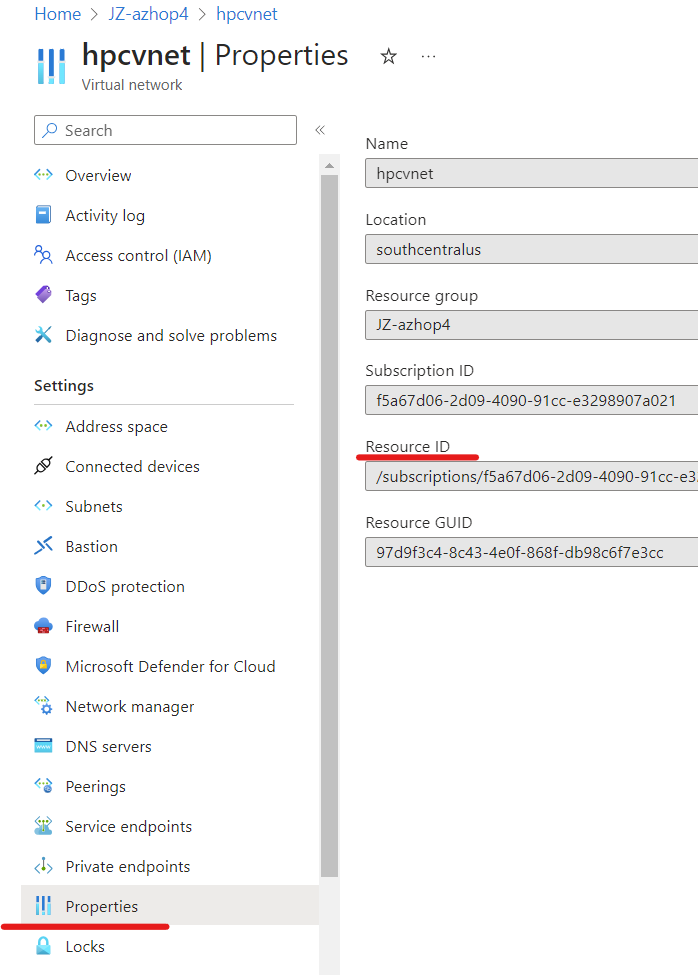Click the Private endpoints icon
The height and width of the screenshot is (975, 698).
pos(43,866)
